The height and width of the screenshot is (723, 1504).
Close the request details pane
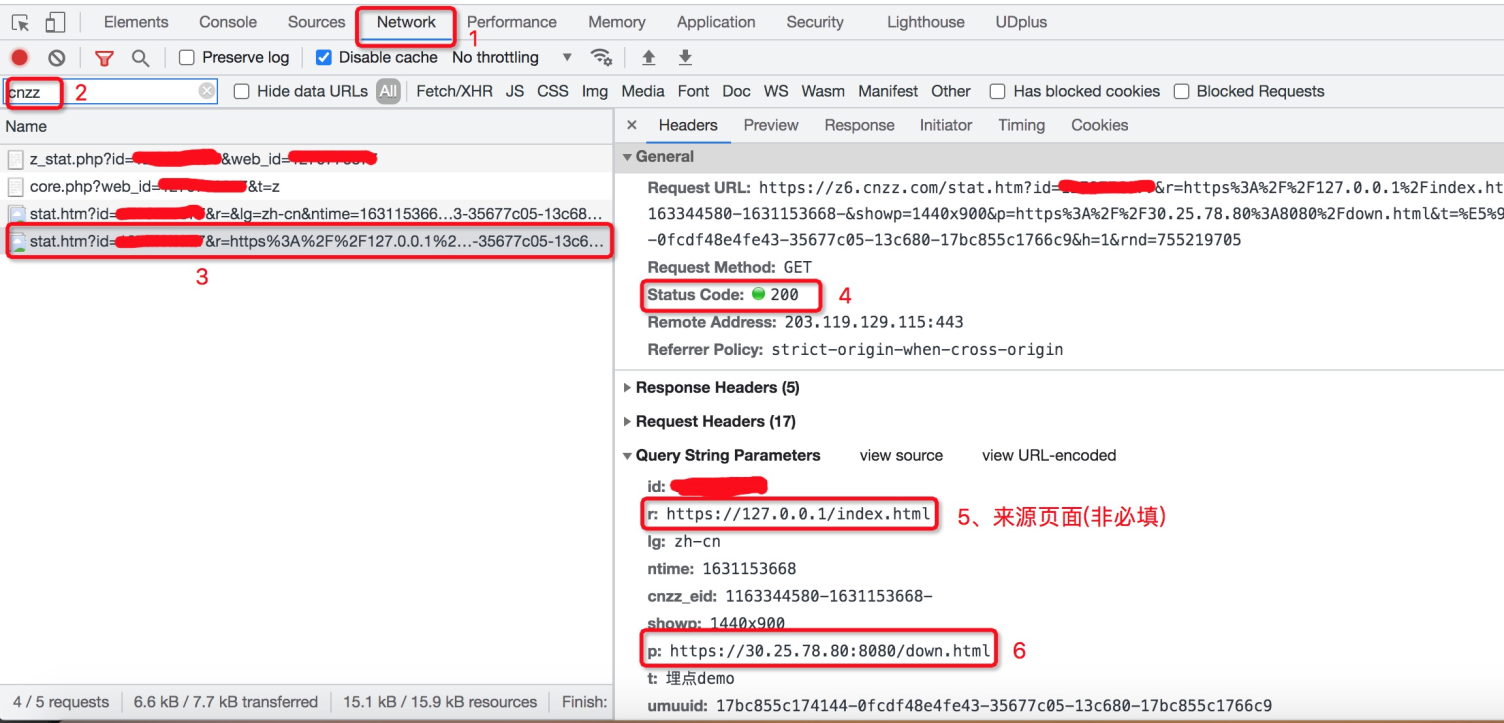pyautogui.click(x=631, y=125)
